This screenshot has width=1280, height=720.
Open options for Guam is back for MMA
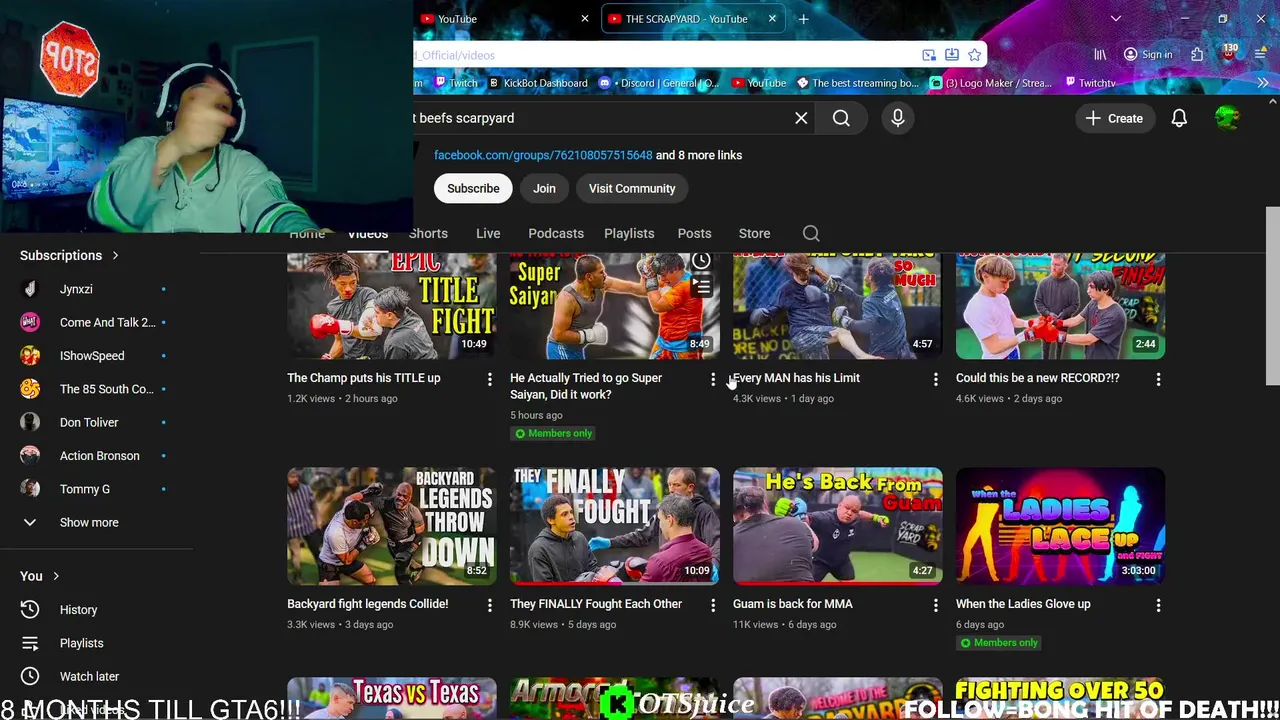935,605
